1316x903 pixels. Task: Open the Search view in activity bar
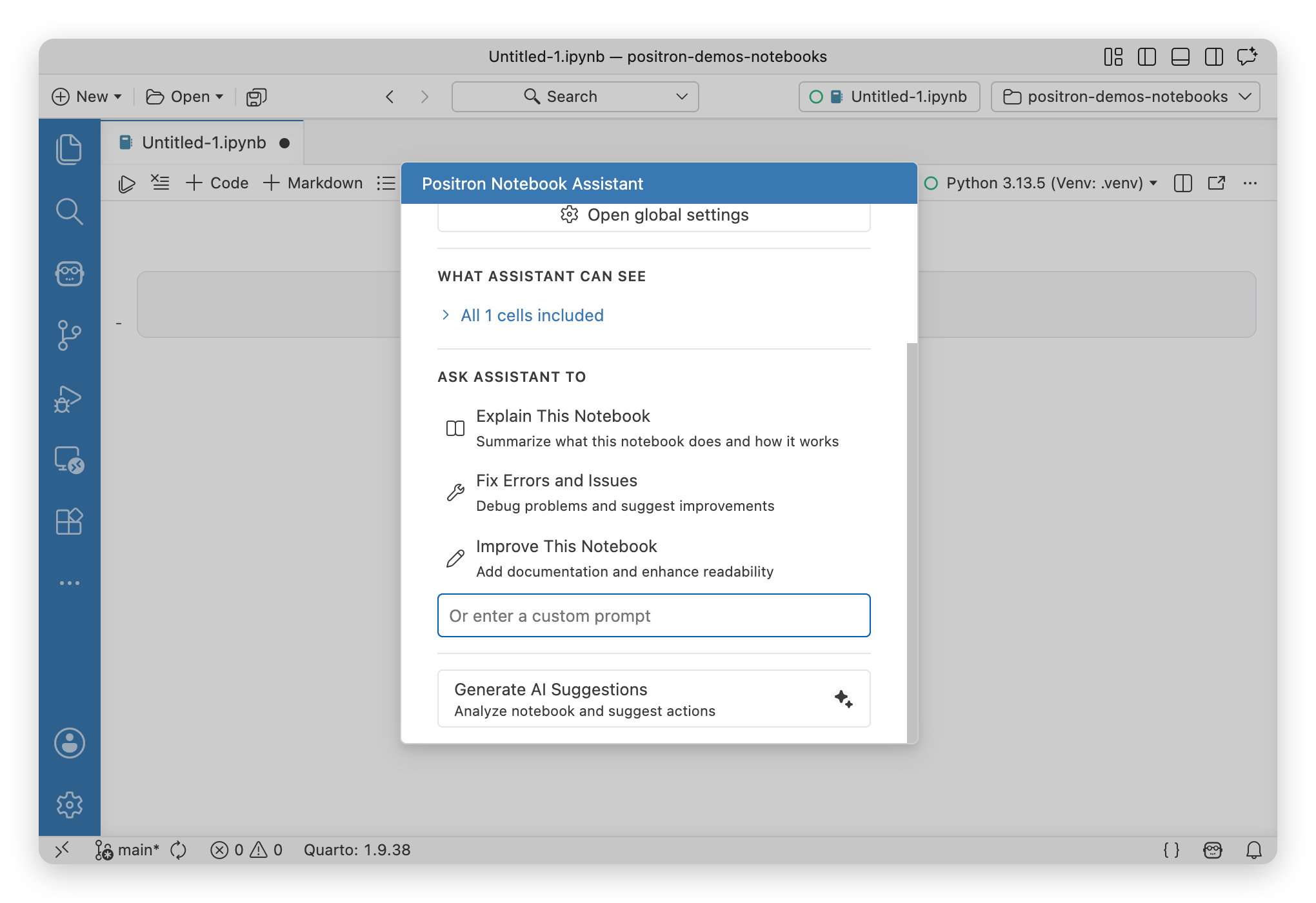click(x=69, y=212)
